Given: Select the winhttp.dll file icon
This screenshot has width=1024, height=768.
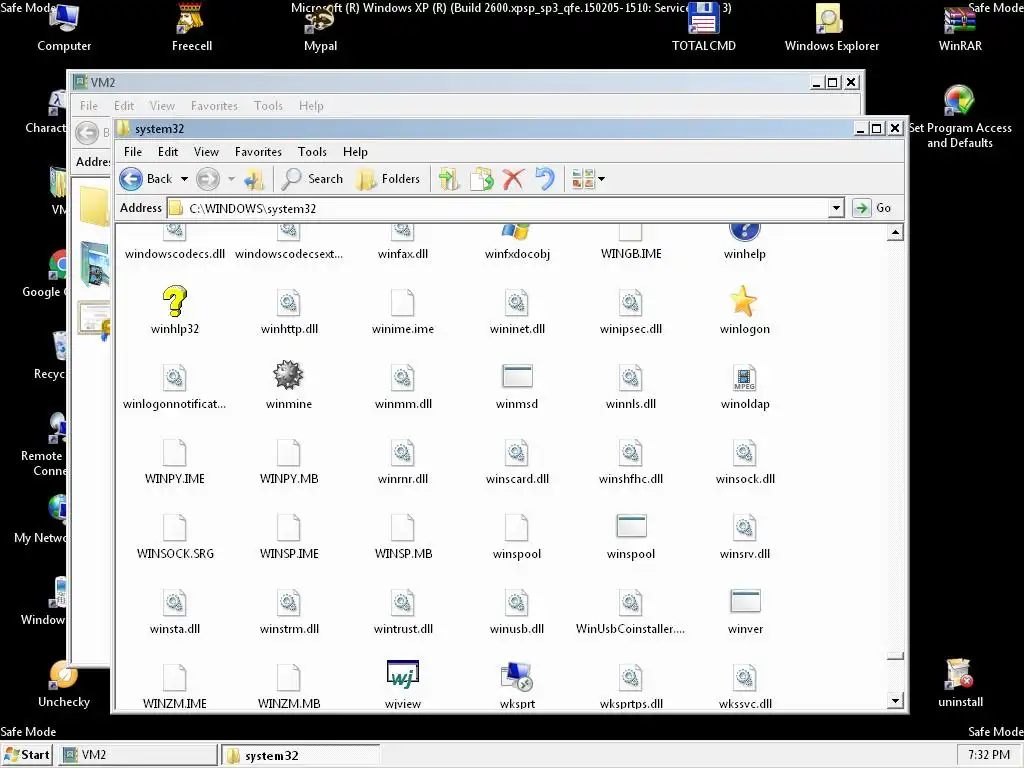Looking at the screenshot, I should coord(288,302).
